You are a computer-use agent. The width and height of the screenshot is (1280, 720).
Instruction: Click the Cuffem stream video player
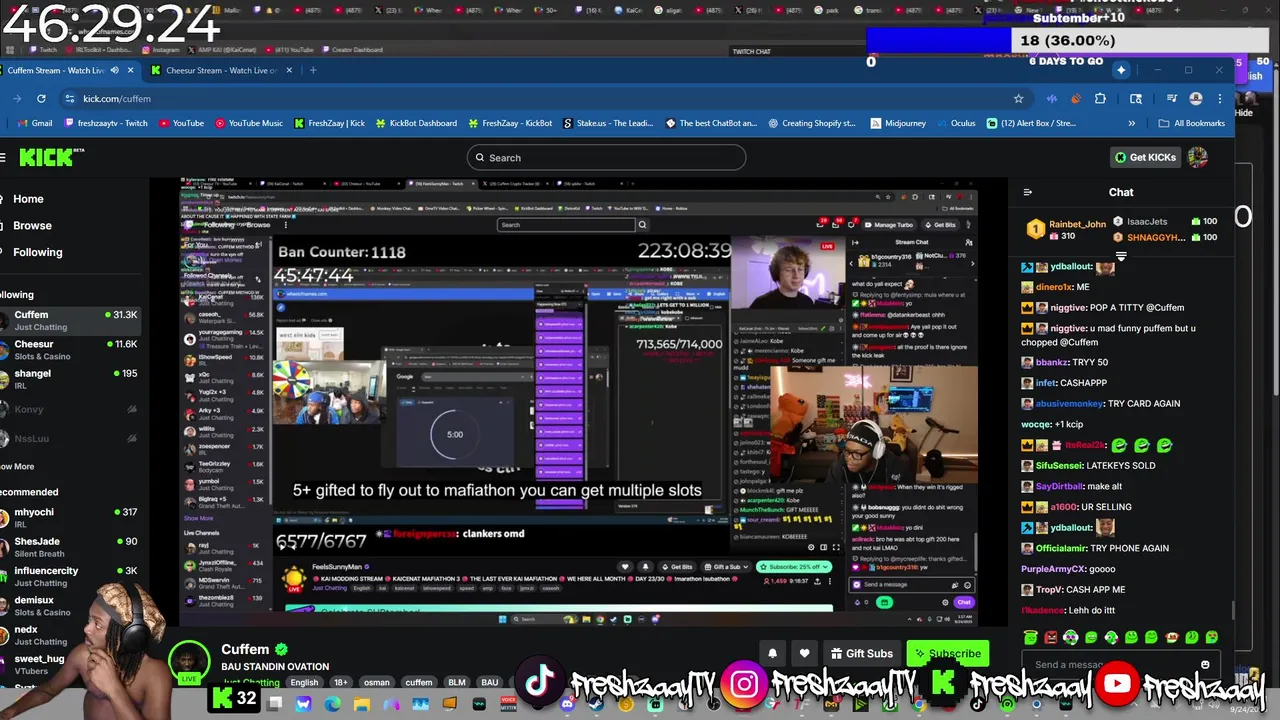click(x=578, y=401)
